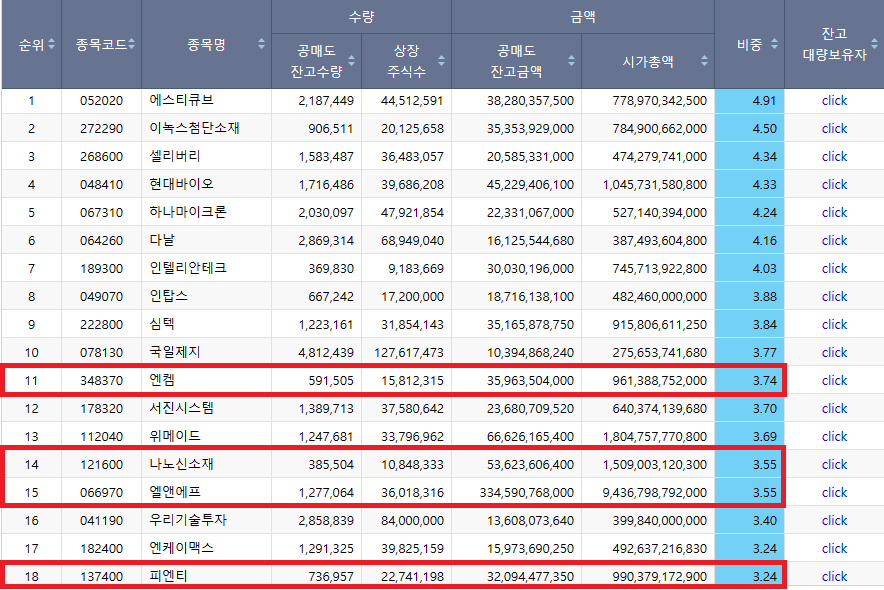Sort by 공매도 잔고금액 sort arrows
This screenshot has width=884, height=590.
[x=571, y=61]
